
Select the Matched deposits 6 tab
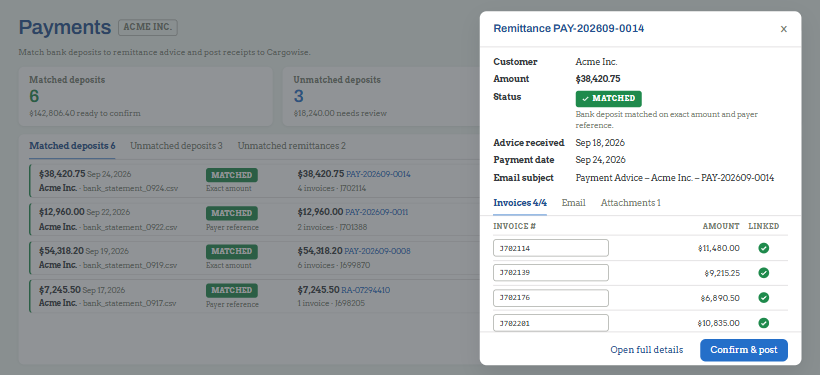pos(72,146)
